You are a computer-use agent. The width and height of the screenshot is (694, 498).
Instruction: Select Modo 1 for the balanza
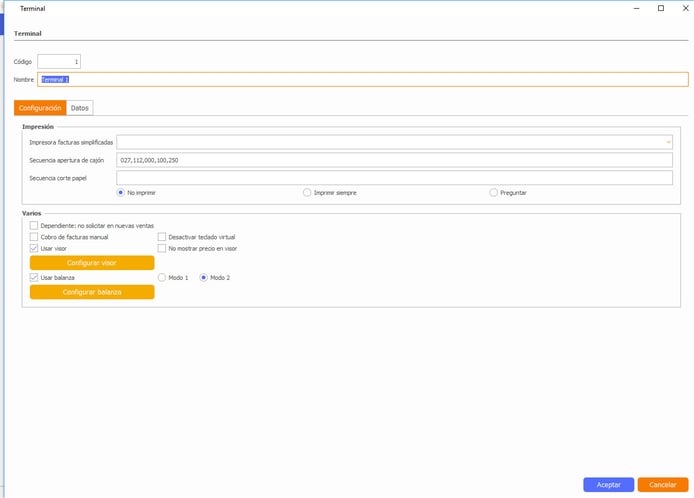[162, 277]
